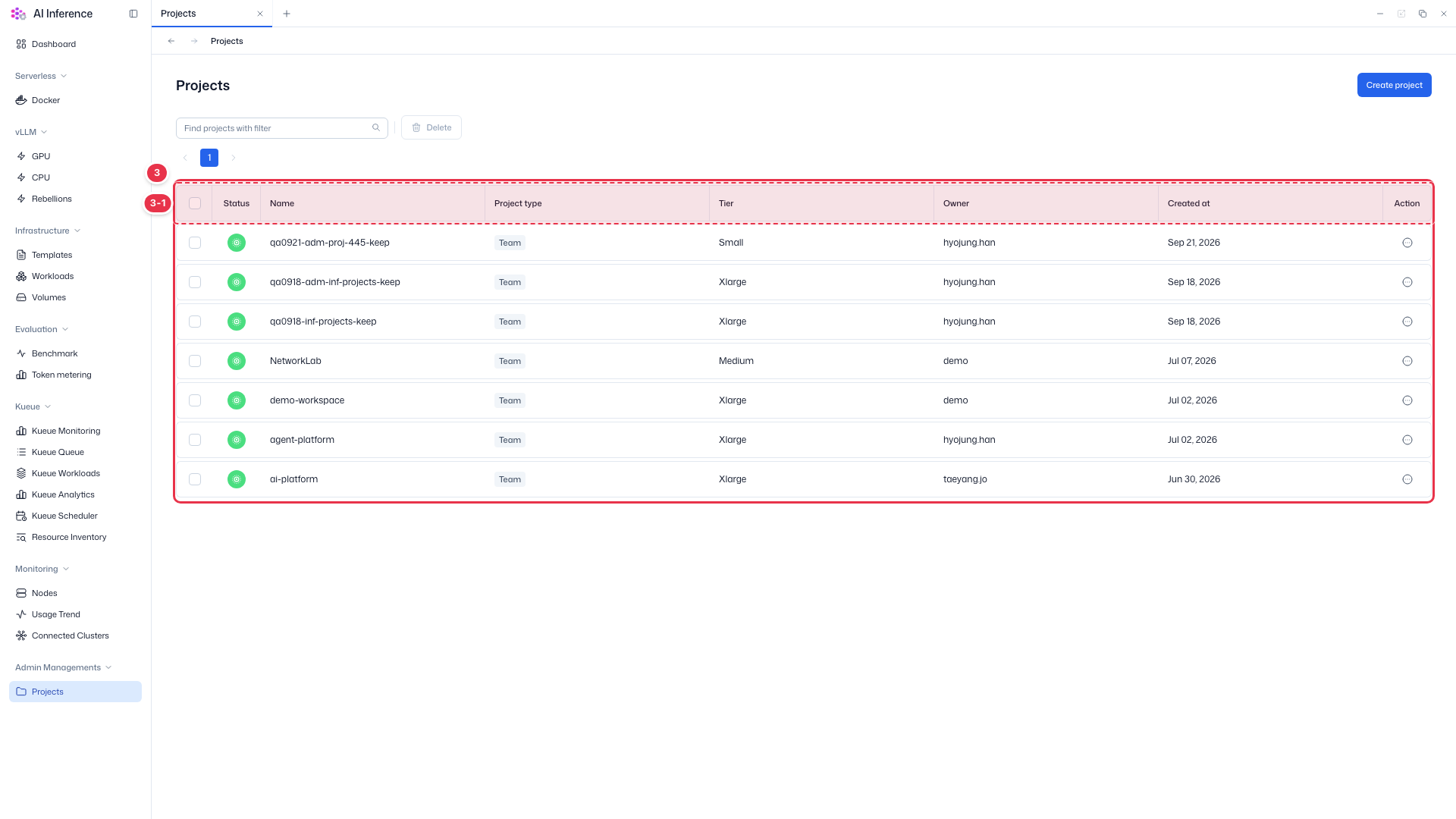Click the back navigation arrow
The image size is (1456, 819).
click(171, 41)
